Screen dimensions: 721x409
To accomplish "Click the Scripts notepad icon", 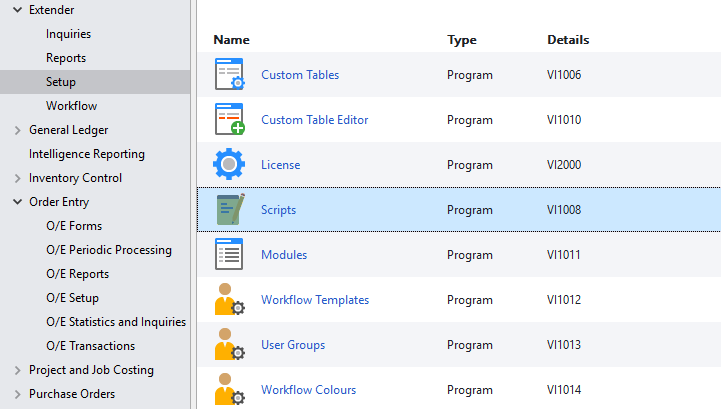I will coord(230,209).
